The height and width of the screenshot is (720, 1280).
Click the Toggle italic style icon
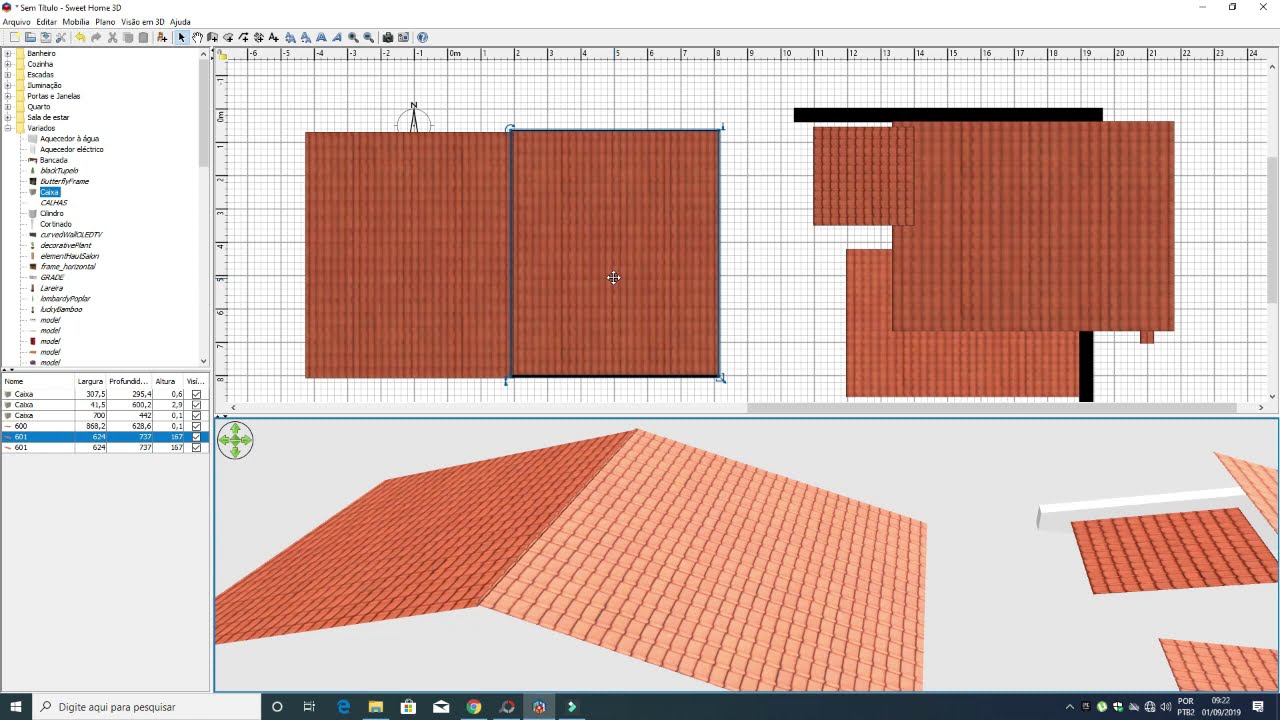point(338,37)
